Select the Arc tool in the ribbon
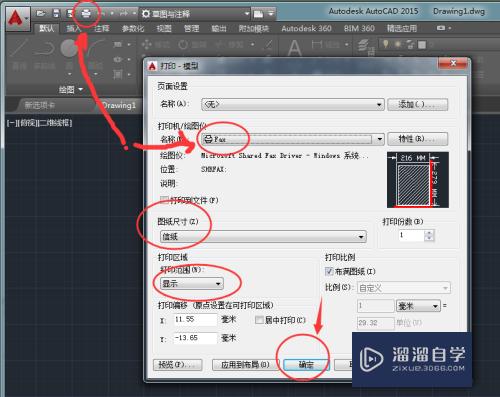This screenshot has width=500, height=397. (96, 49)
